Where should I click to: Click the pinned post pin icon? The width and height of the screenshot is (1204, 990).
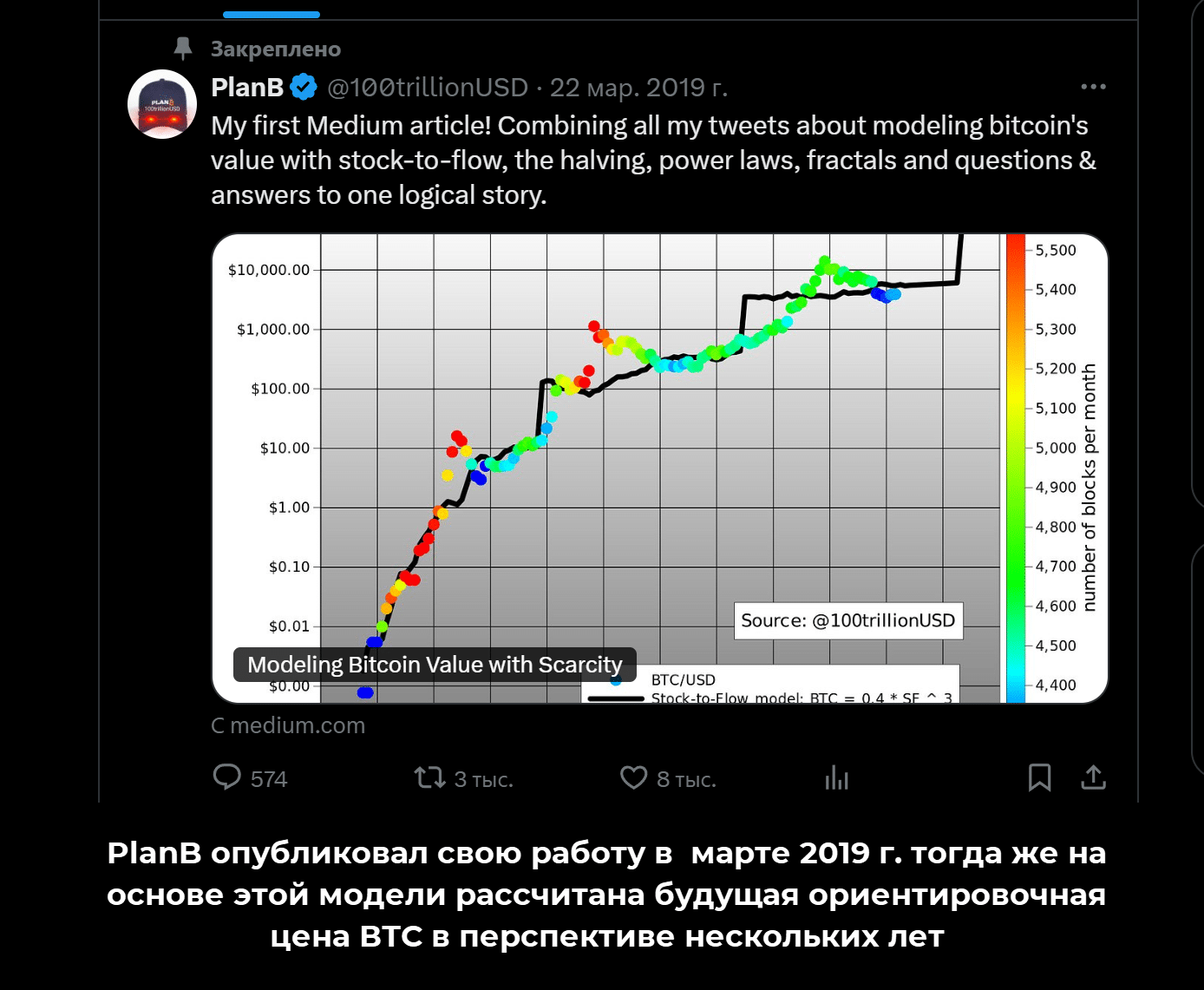tap(182, 49)
